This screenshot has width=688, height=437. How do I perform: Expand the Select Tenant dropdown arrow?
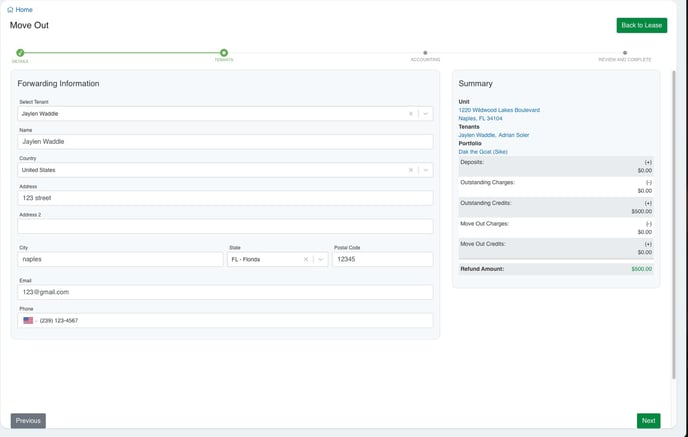pos(425,114)
